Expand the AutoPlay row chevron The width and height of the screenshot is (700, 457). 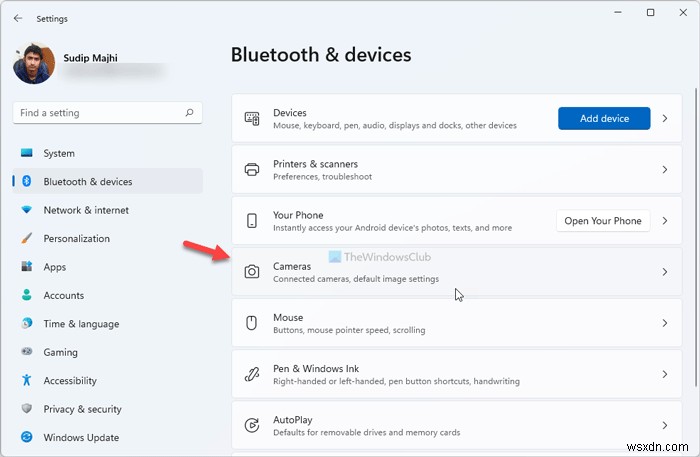665,425
